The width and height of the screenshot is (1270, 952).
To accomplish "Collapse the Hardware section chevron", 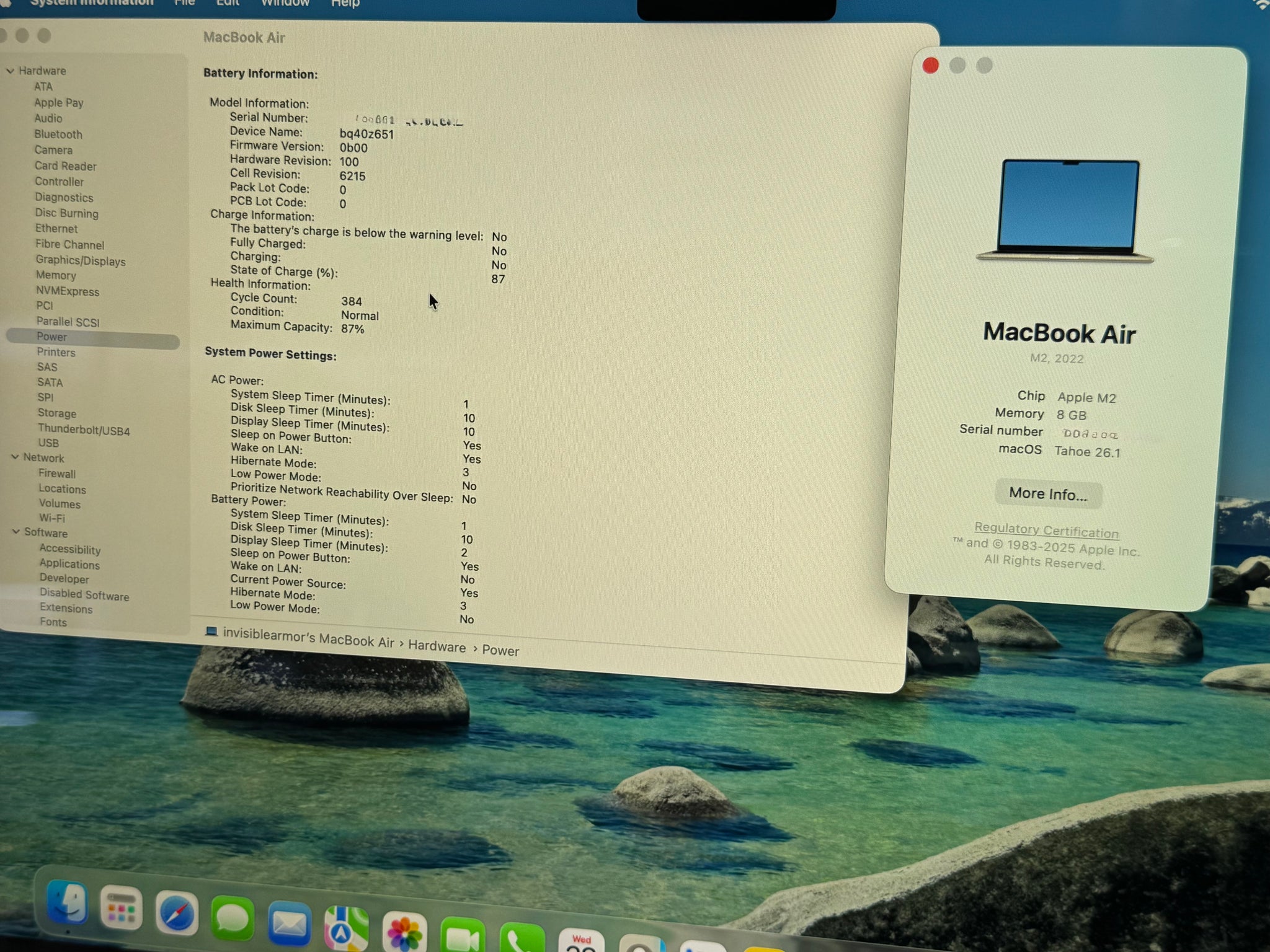I will (x=10, y=71).
